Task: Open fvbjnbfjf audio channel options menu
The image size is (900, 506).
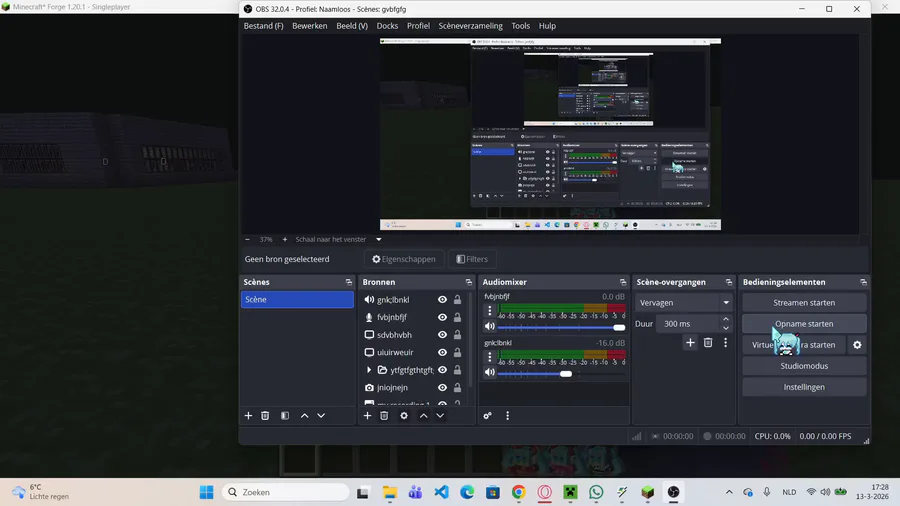Action: [x=490, y=310]
